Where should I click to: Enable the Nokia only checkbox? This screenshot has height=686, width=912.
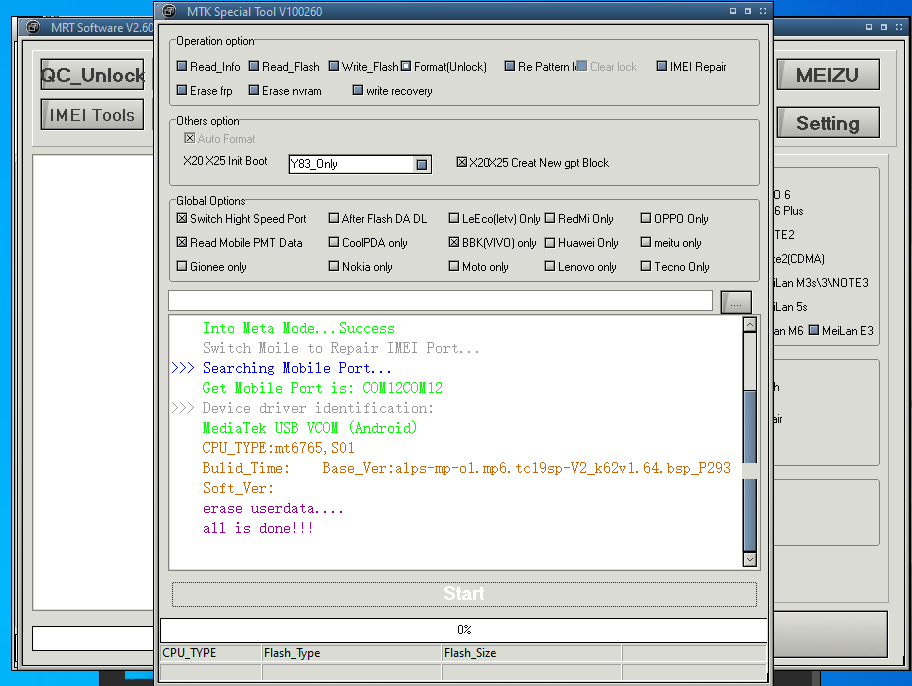(334, 266)
